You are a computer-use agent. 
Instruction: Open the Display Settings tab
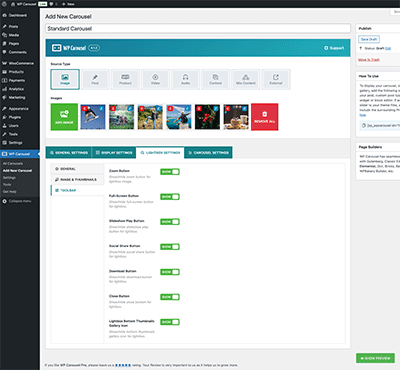[114, 153]
